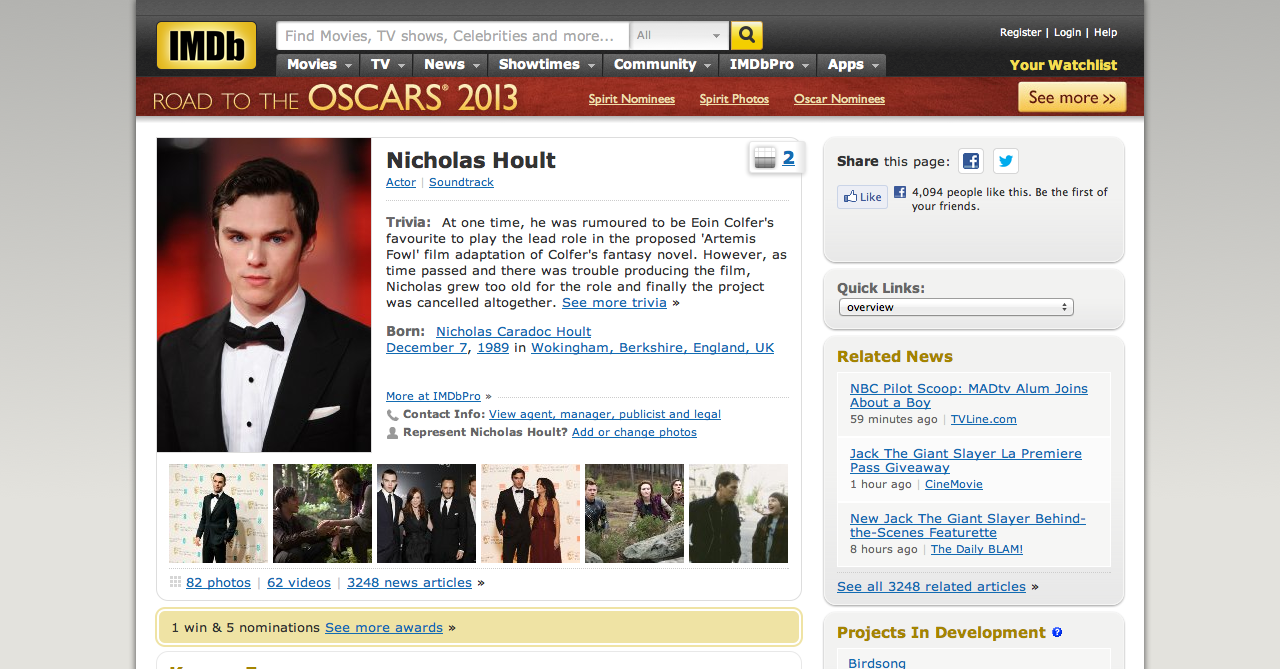Viewport: 1280px width, 669px height.
Task: Click See all 3248 related articles
Action: pos(931,586)
